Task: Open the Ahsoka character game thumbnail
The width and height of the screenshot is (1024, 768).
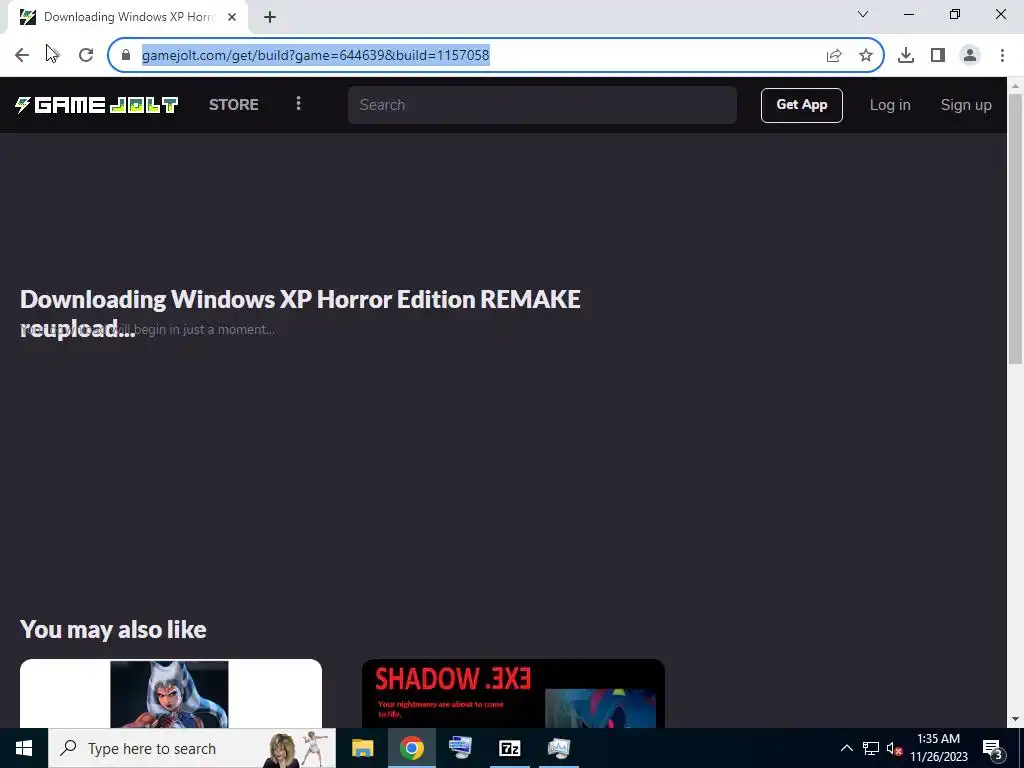Action: click(170, 694)
